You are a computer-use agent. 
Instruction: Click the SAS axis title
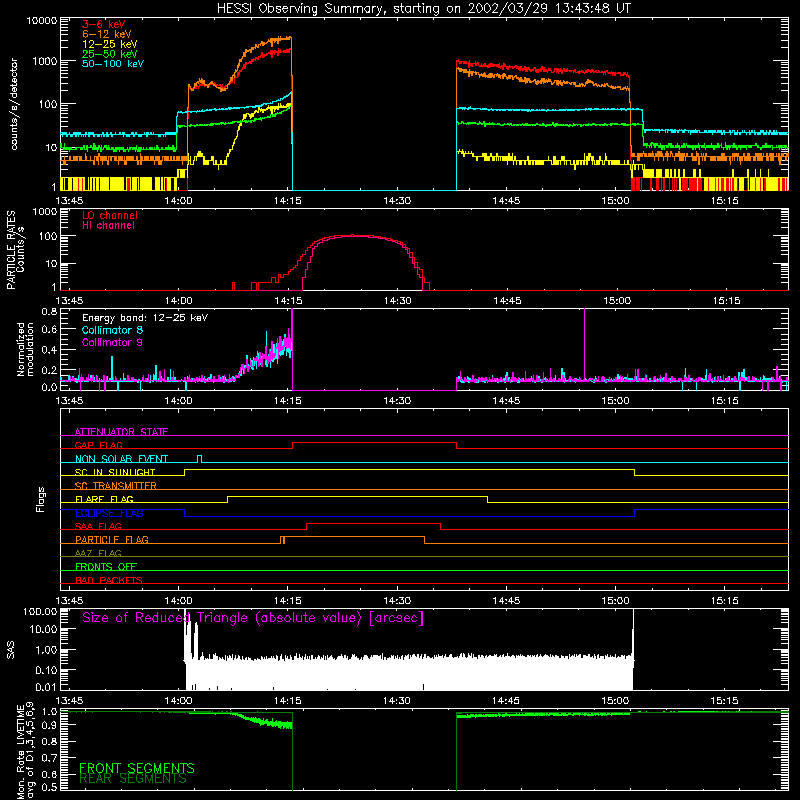coord(11,650)
